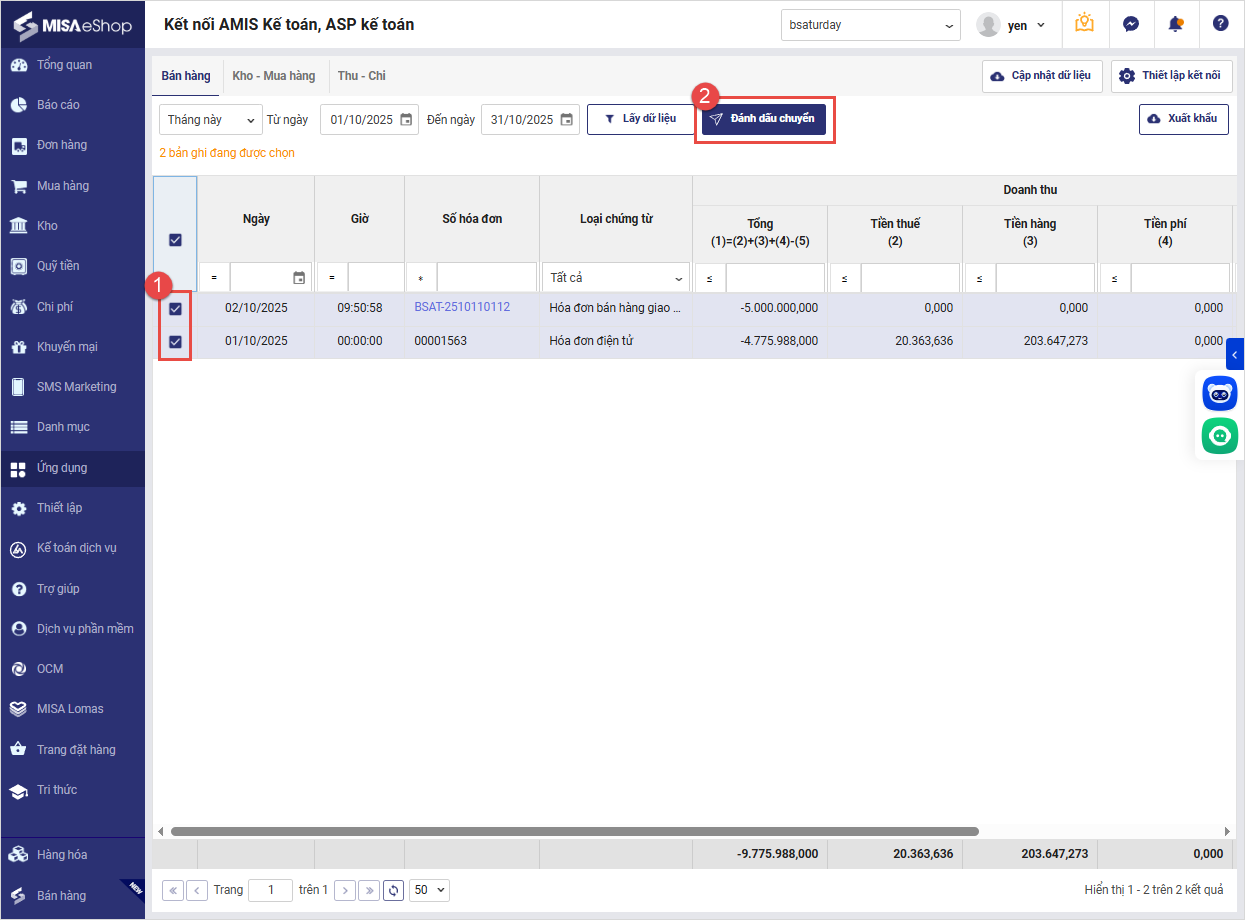This screenshot has width=1245, height=920.
Task: Click the page number input field
Action: coord(270,890)
